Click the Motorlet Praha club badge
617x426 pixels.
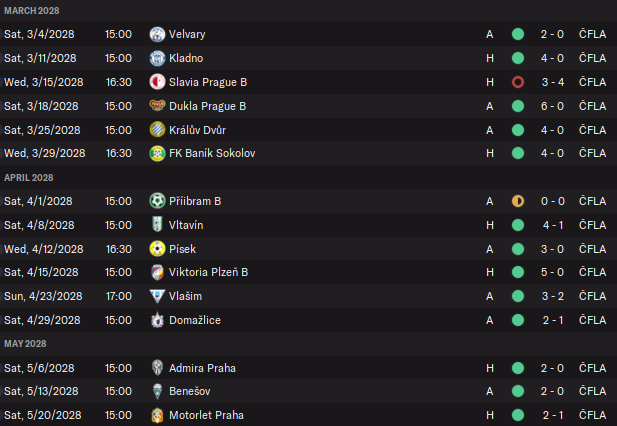157,415
